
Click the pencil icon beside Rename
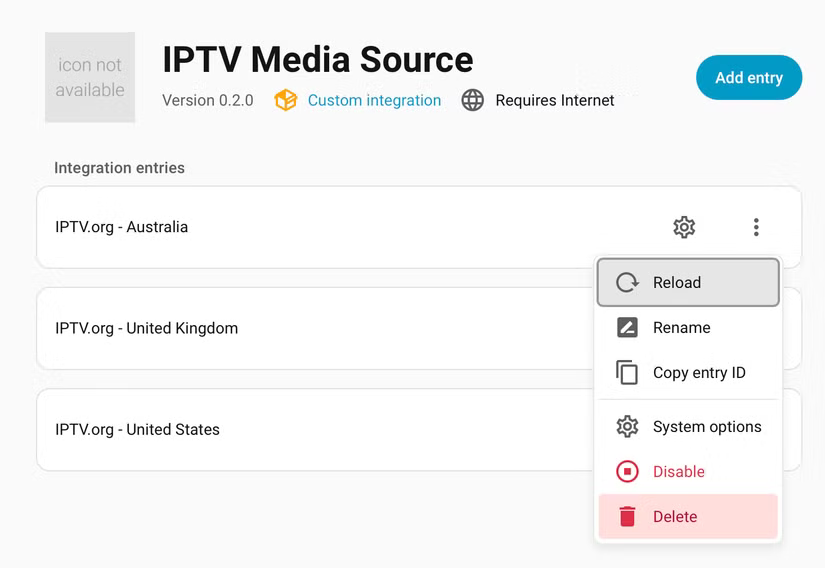627,327
